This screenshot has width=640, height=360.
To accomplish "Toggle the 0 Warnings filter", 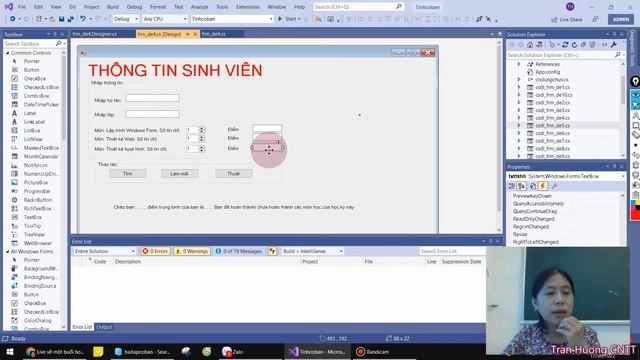I will (192, 251).
